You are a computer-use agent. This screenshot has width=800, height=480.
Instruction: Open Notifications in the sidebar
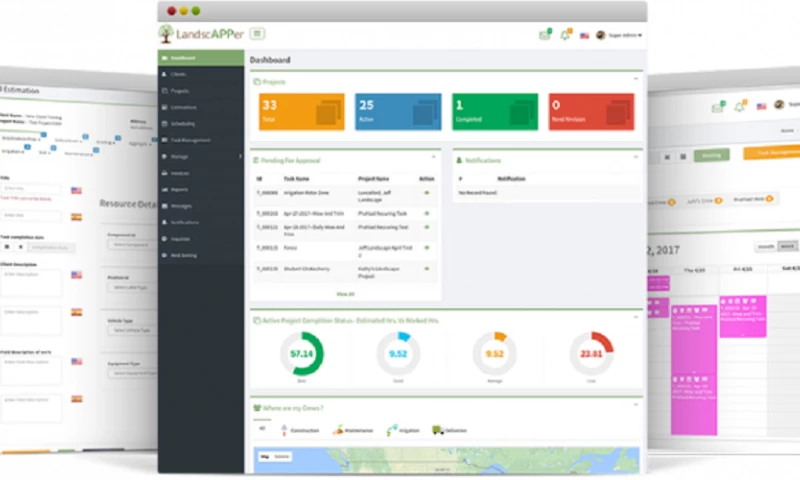click(201, 222)
